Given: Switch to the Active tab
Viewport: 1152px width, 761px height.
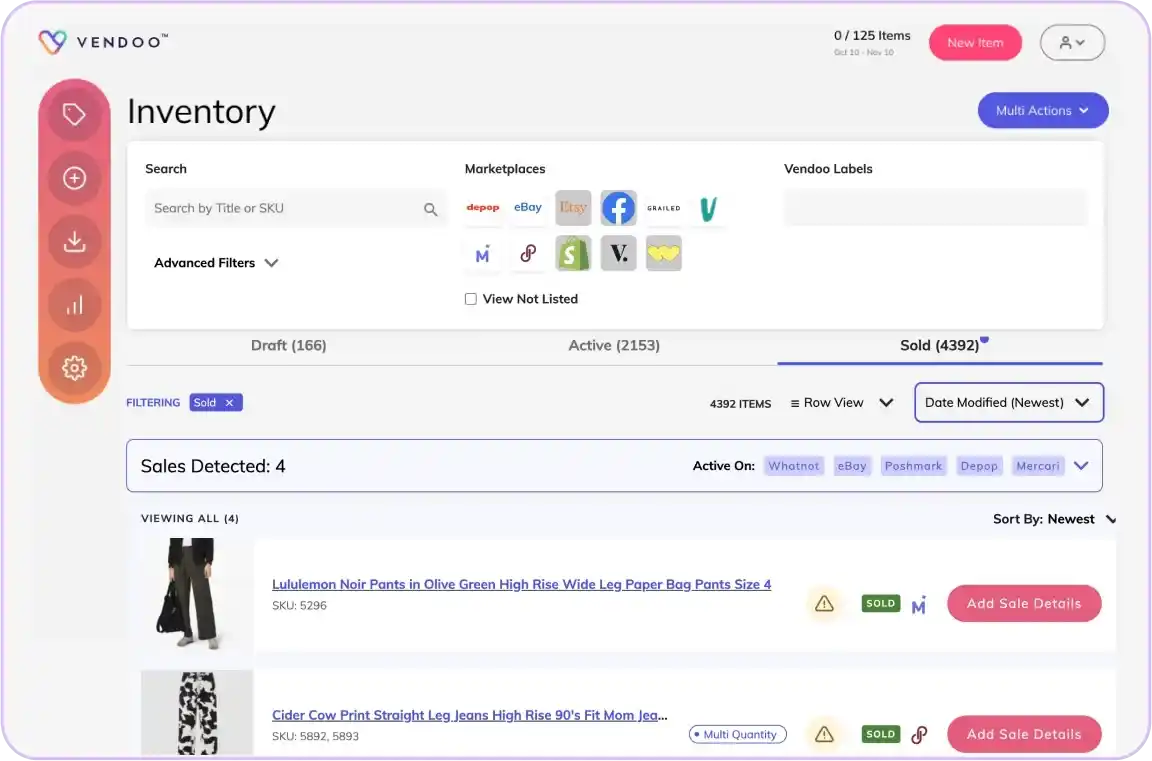Looking at the screenshot, I should coord(614,345).
